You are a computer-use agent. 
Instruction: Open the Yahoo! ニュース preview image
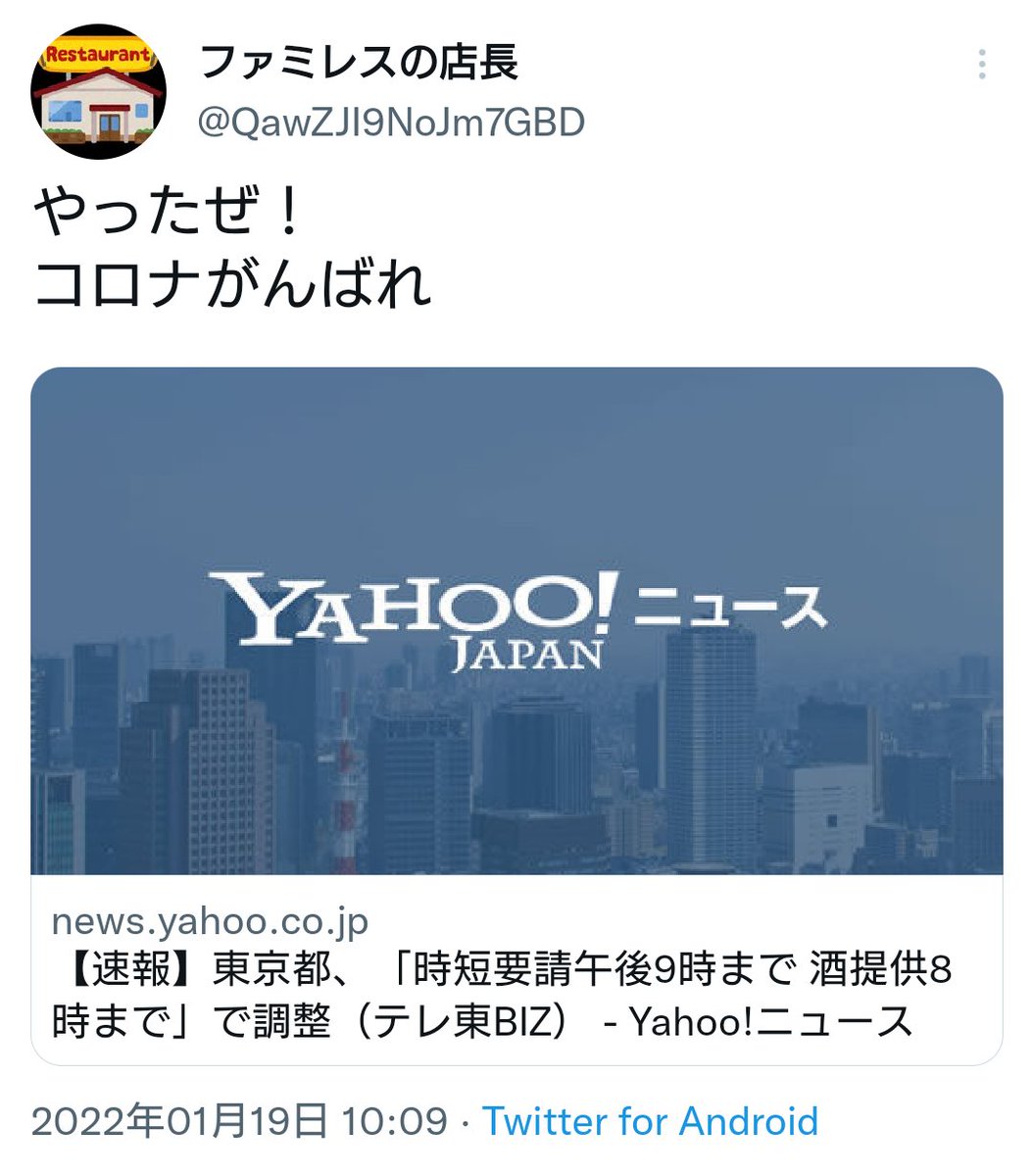point(516,620)
